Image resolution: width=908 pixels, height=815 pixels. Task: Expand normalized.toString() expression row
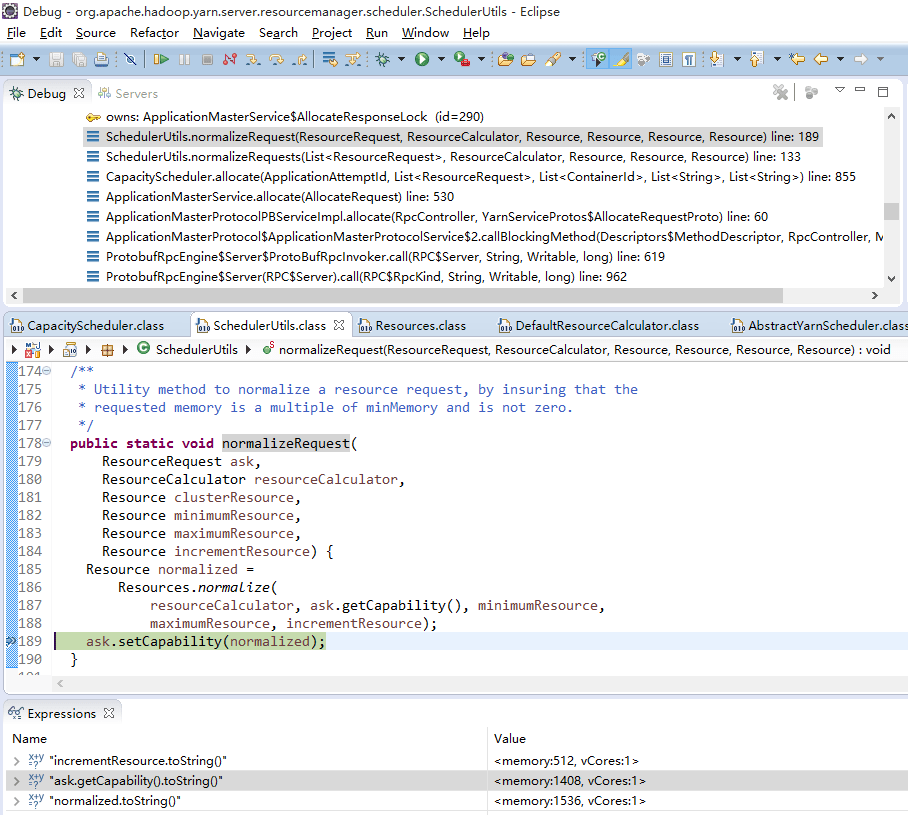pyautogui.click(x=16, y=801)
